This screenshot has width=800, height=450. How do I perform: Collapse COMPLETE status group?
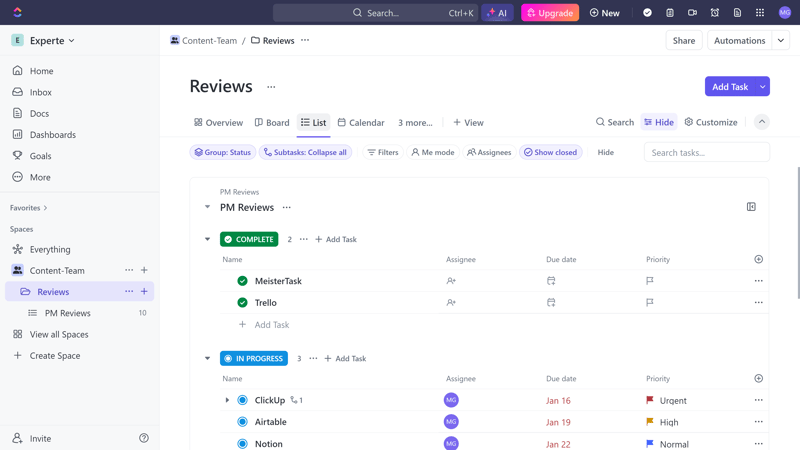pyautogui.click(x=207, y=239)
